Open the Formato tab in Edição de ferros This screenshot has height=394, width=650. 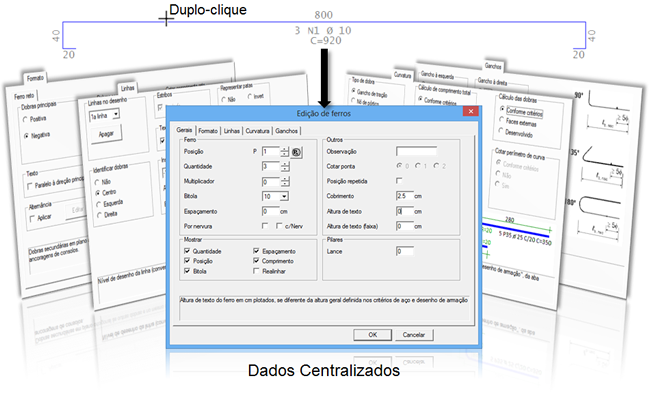pyautogui.click(x=208, y=131)
